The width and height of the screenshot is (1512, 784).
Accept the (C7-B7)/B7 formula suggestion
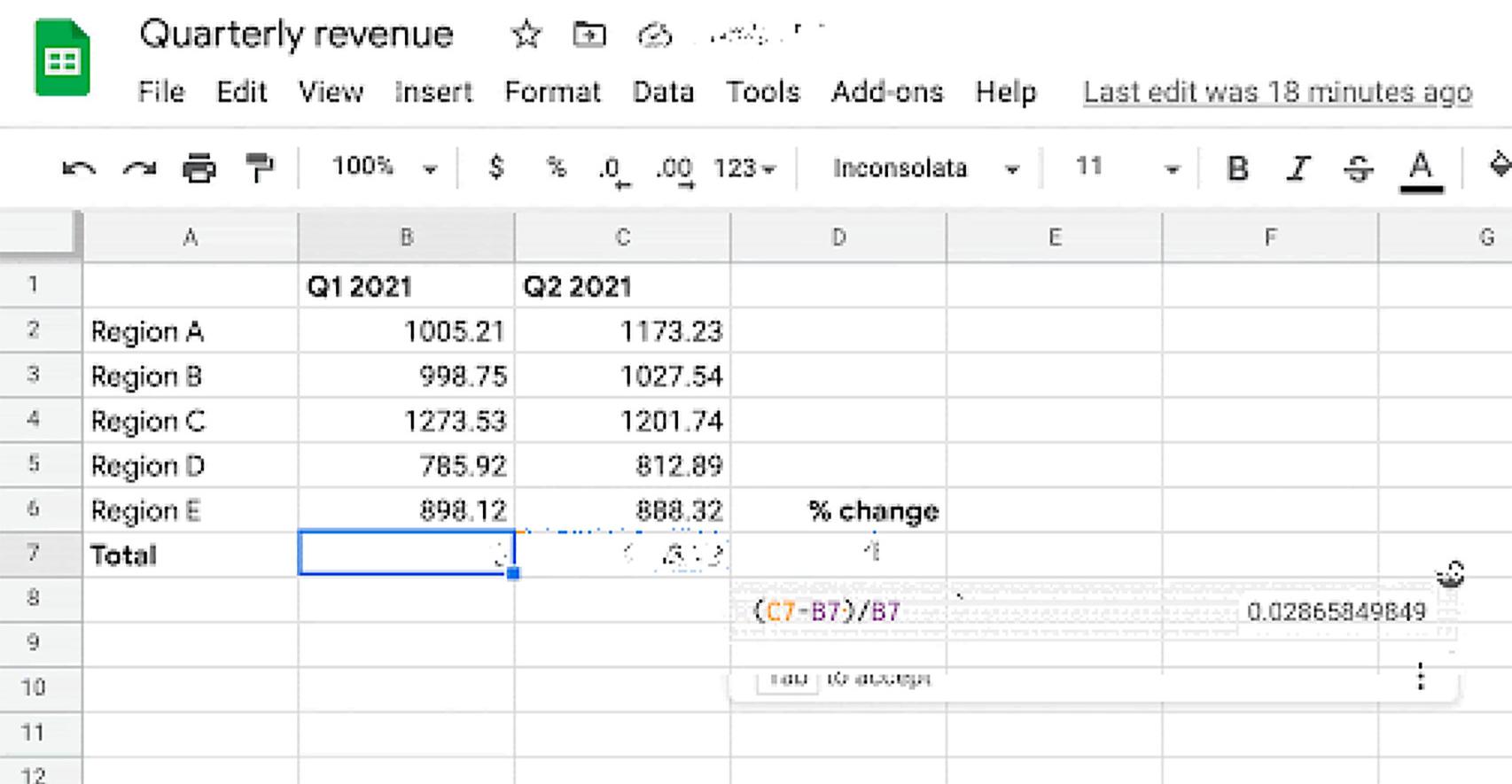[x=1088, y=611]
